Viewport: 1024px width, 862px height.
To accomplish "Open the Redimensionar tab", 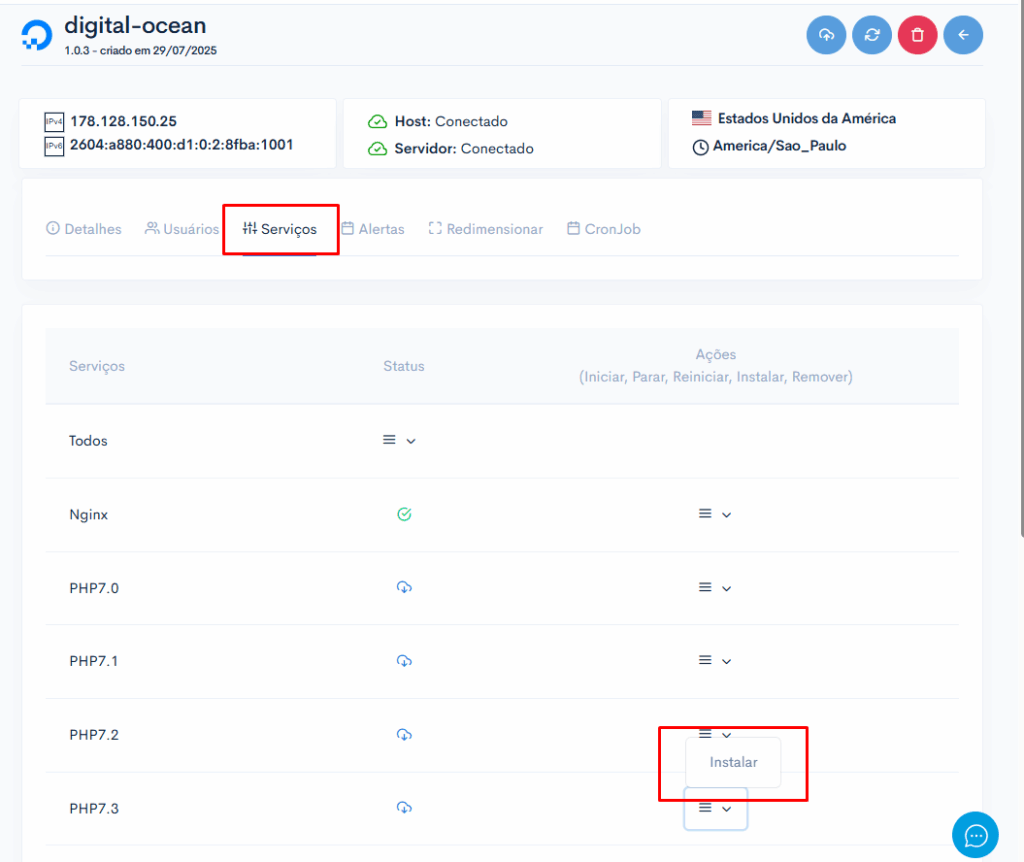I will click(x=486, y=229).
